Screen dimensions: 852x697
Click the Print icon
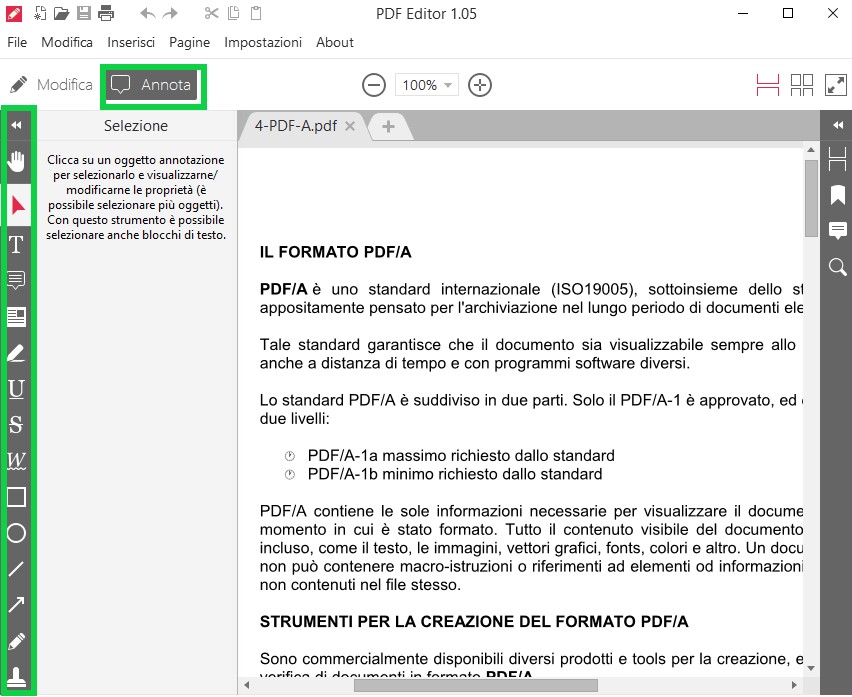tap(106, 13)
